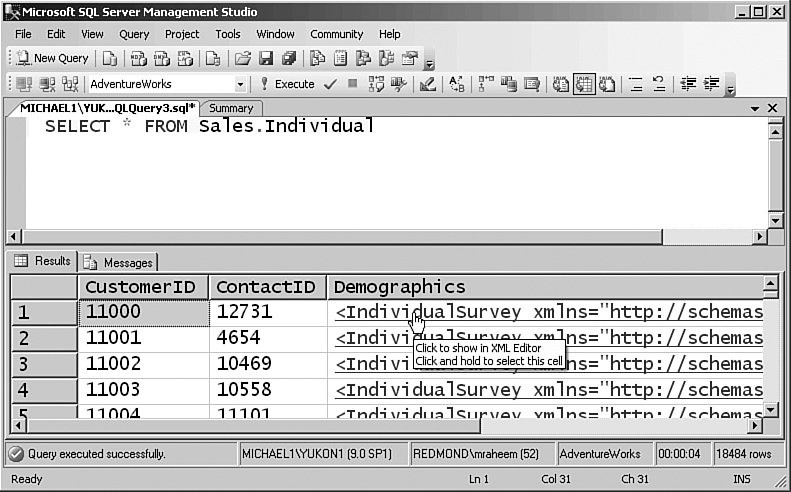Start an Analysis Services XMLA query
The height and width of the screenshot is (492, 791).
point(185,59)
